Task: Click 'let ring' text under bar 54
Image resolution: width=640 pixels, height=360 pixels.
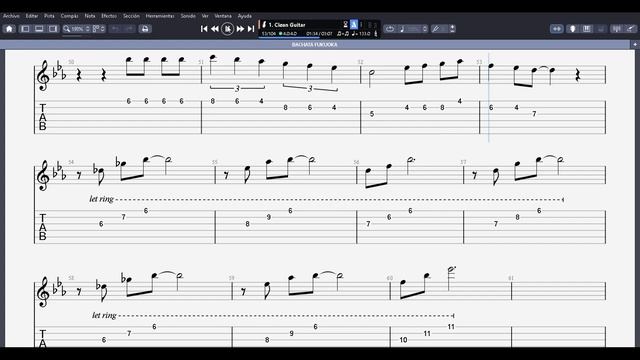Action: tap(102, 199)
